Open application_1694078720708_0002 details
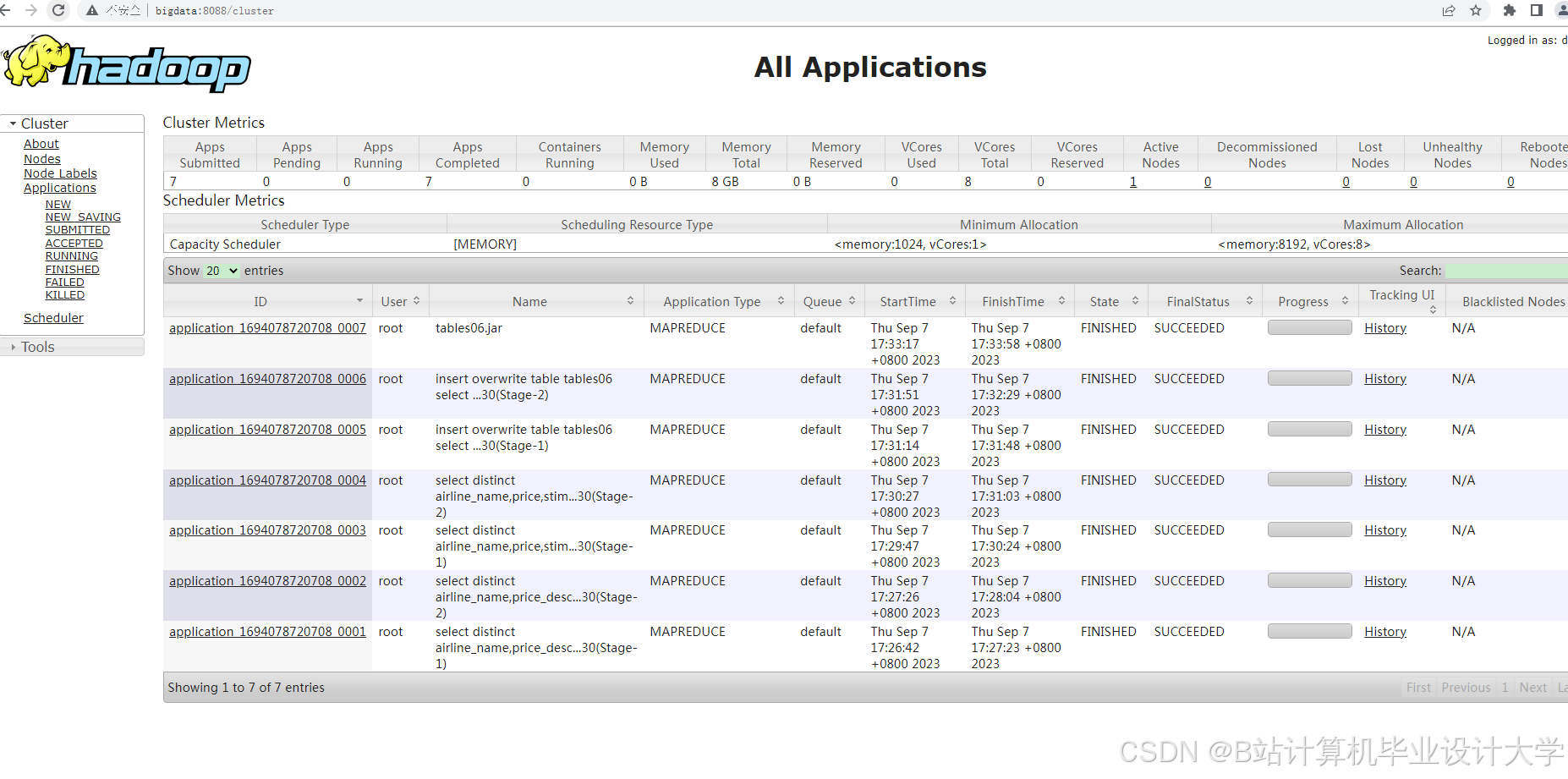Image resolution: width=1568 pixels, height=779 pixels. click(267, 581)
